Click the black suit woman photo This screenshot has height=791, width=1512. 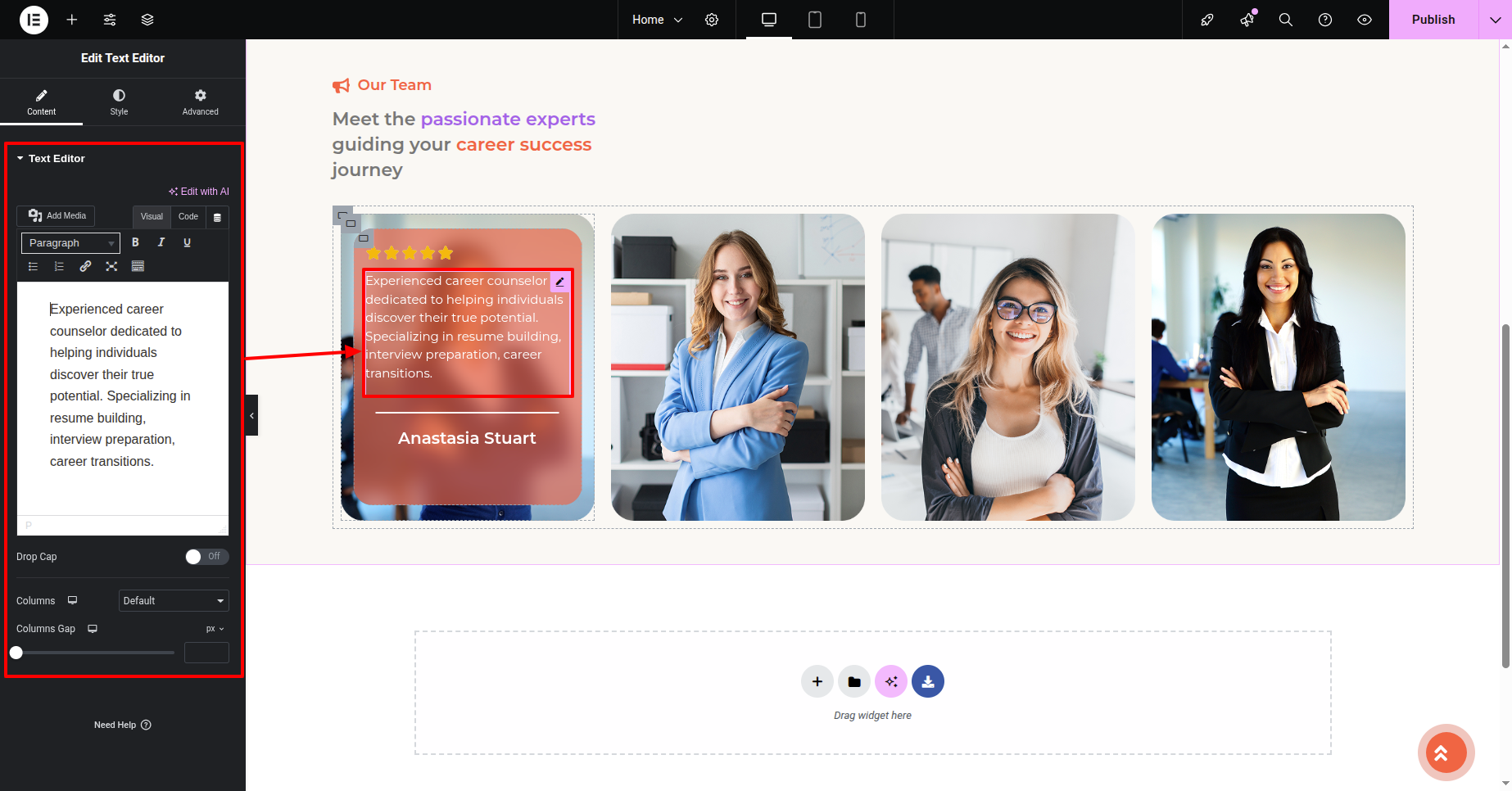tap(1279, 367)
